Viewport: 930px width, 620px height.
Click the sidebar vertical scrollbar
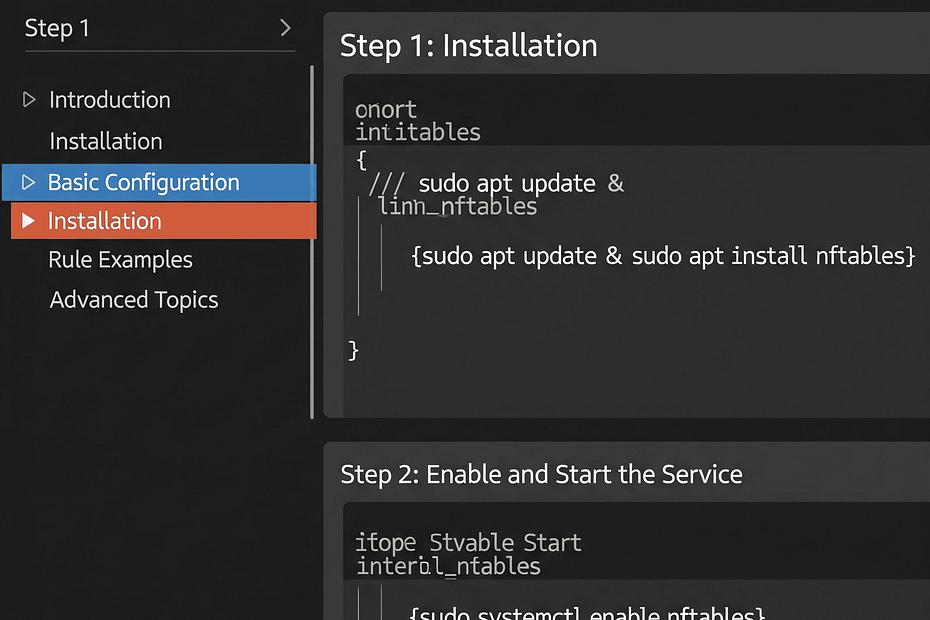point(312,240)
